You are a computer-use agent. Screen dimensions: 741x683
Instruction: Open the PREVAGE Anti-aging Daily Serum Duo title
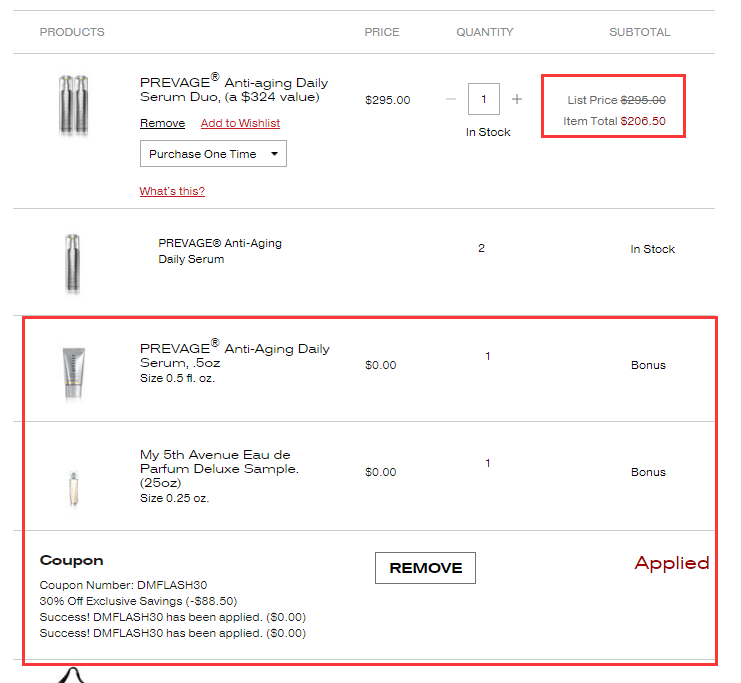(x=234, y=89)
